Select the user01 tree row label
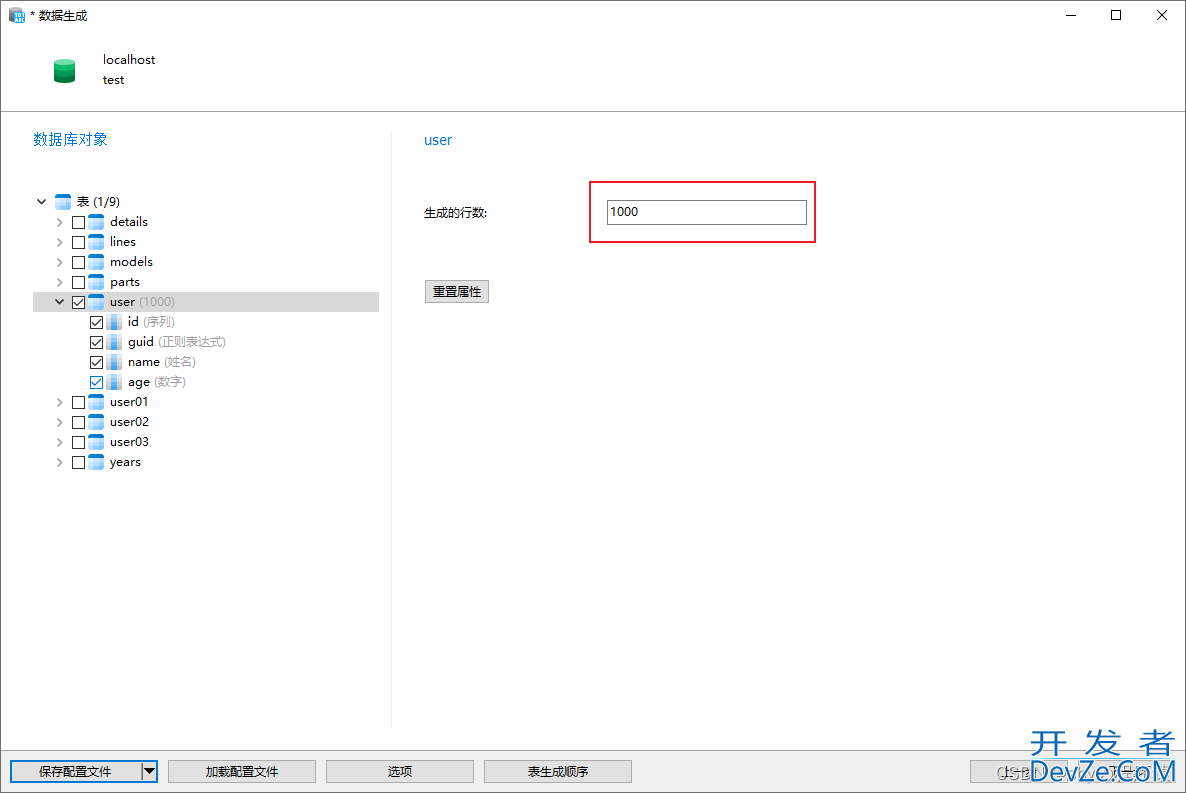 click(x=129, y=402)
